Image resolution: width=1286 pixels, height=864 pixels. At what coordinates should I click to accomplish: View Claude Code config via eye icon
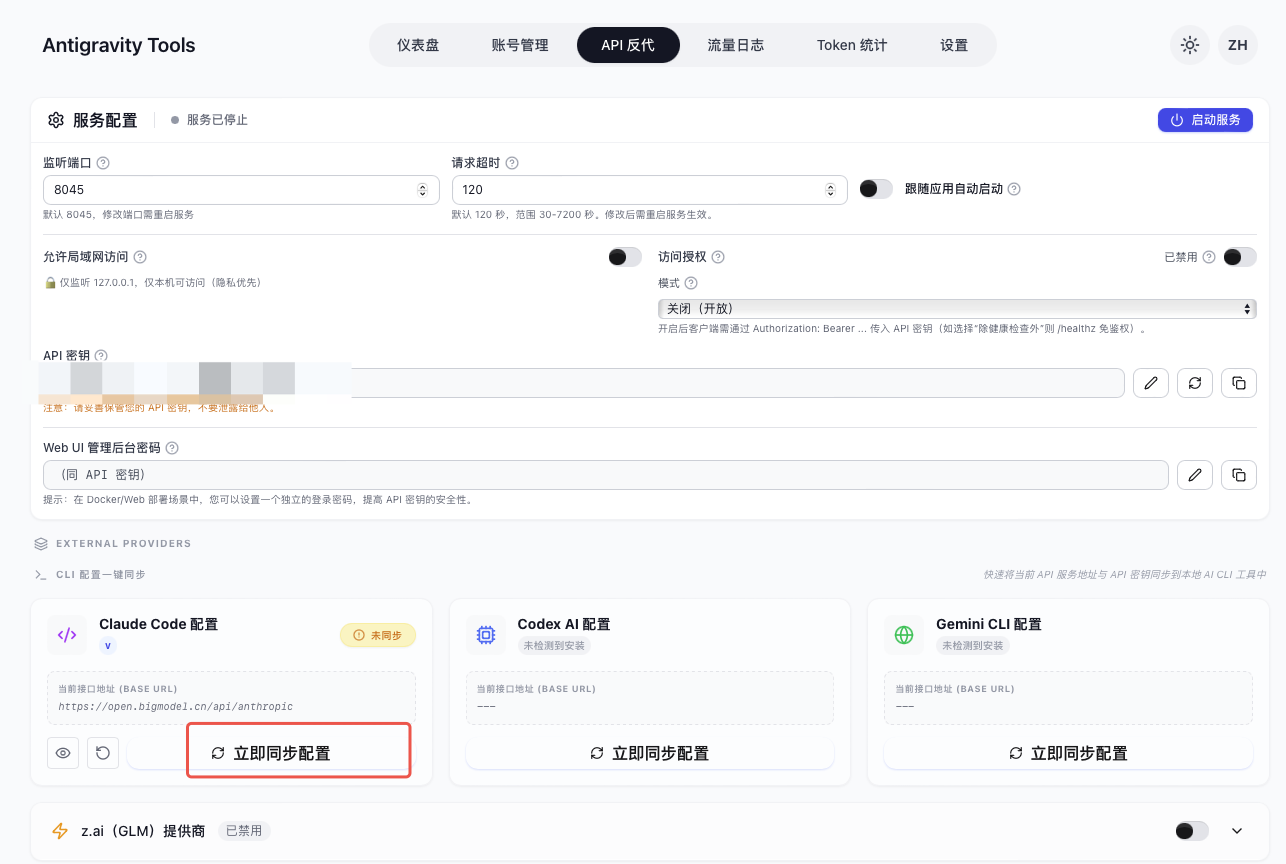[x=63, y=753]
